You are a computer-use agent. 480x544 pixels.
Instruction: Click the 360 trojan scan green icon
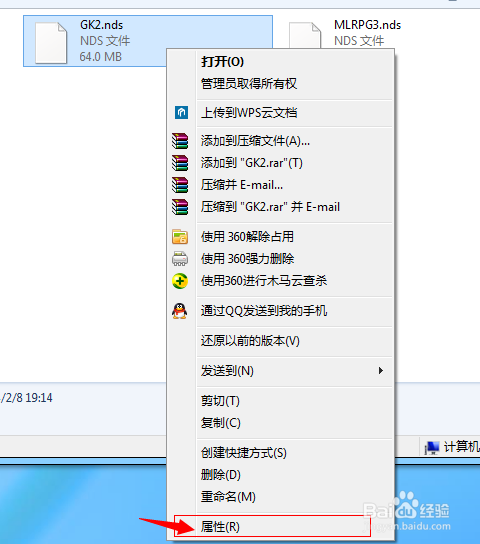[x=180, y=281]
